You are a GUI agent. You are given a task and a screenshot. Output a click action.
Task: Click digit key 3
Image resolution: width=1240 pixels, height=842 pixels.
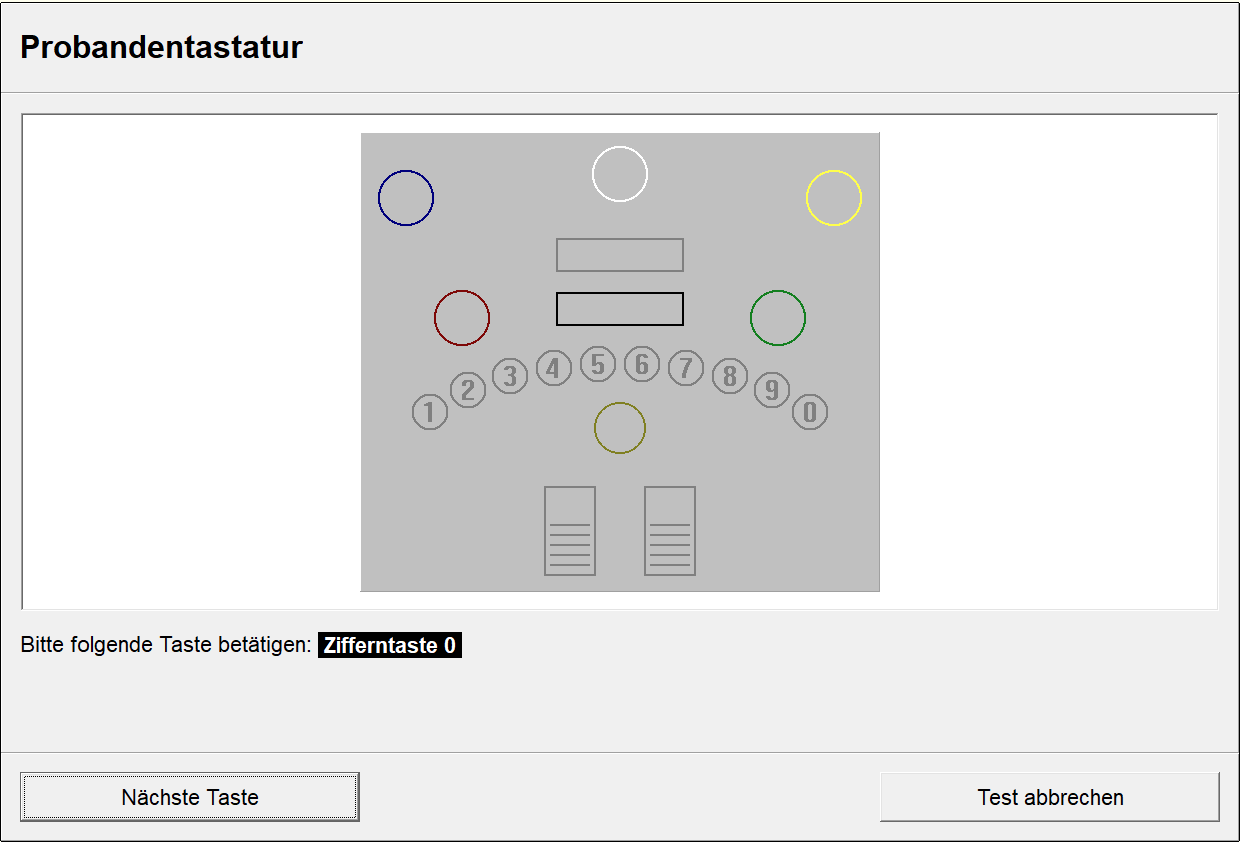(510, 376)
